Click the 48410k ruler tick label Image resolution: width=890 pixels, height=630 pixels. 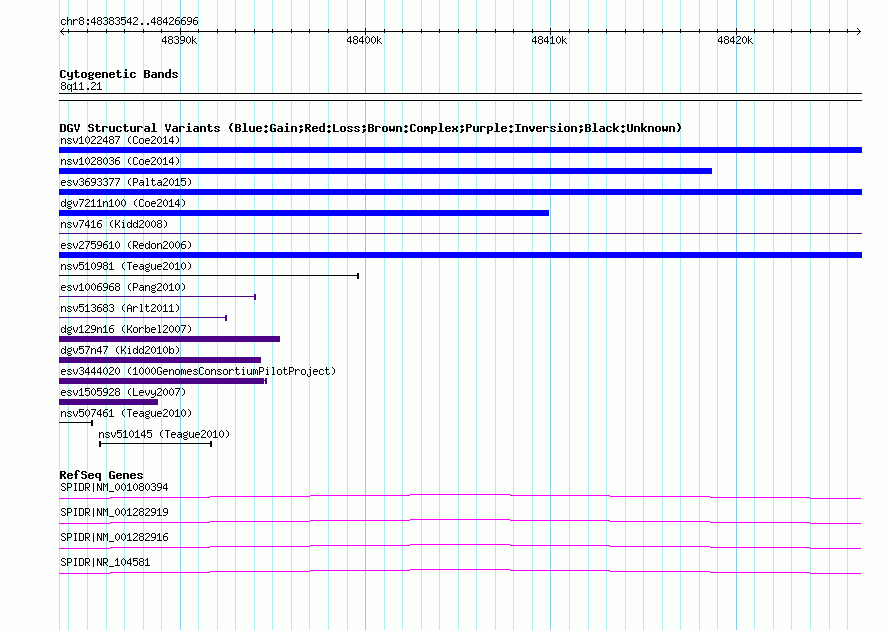[549, 40]
